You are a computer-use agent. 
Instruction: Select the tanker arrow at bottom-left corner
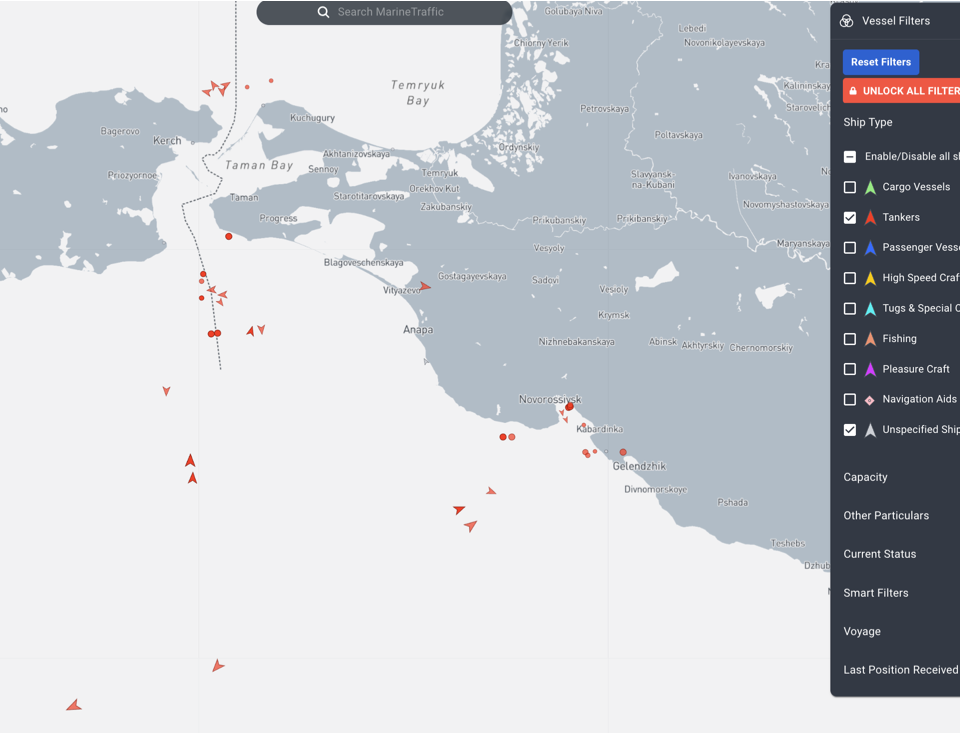74,706
